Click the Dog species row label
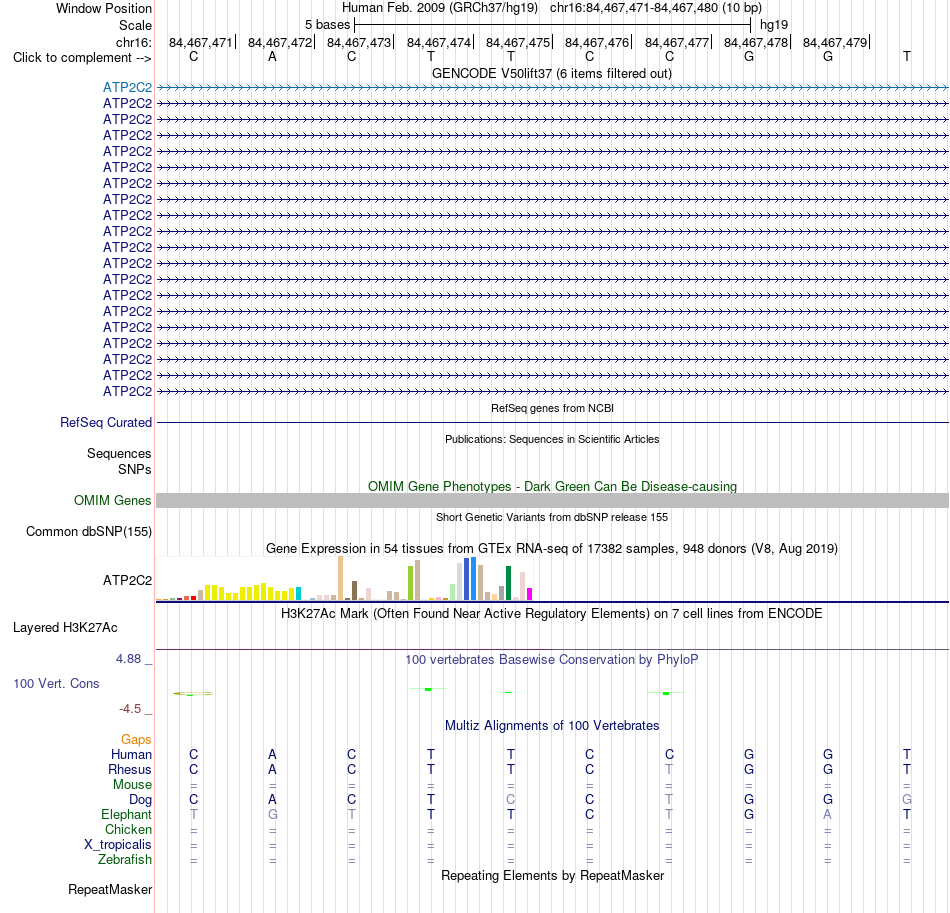Image resolution: width=950 pixels, height=913 pixels. pyautogui.click(x=140, y=800)
